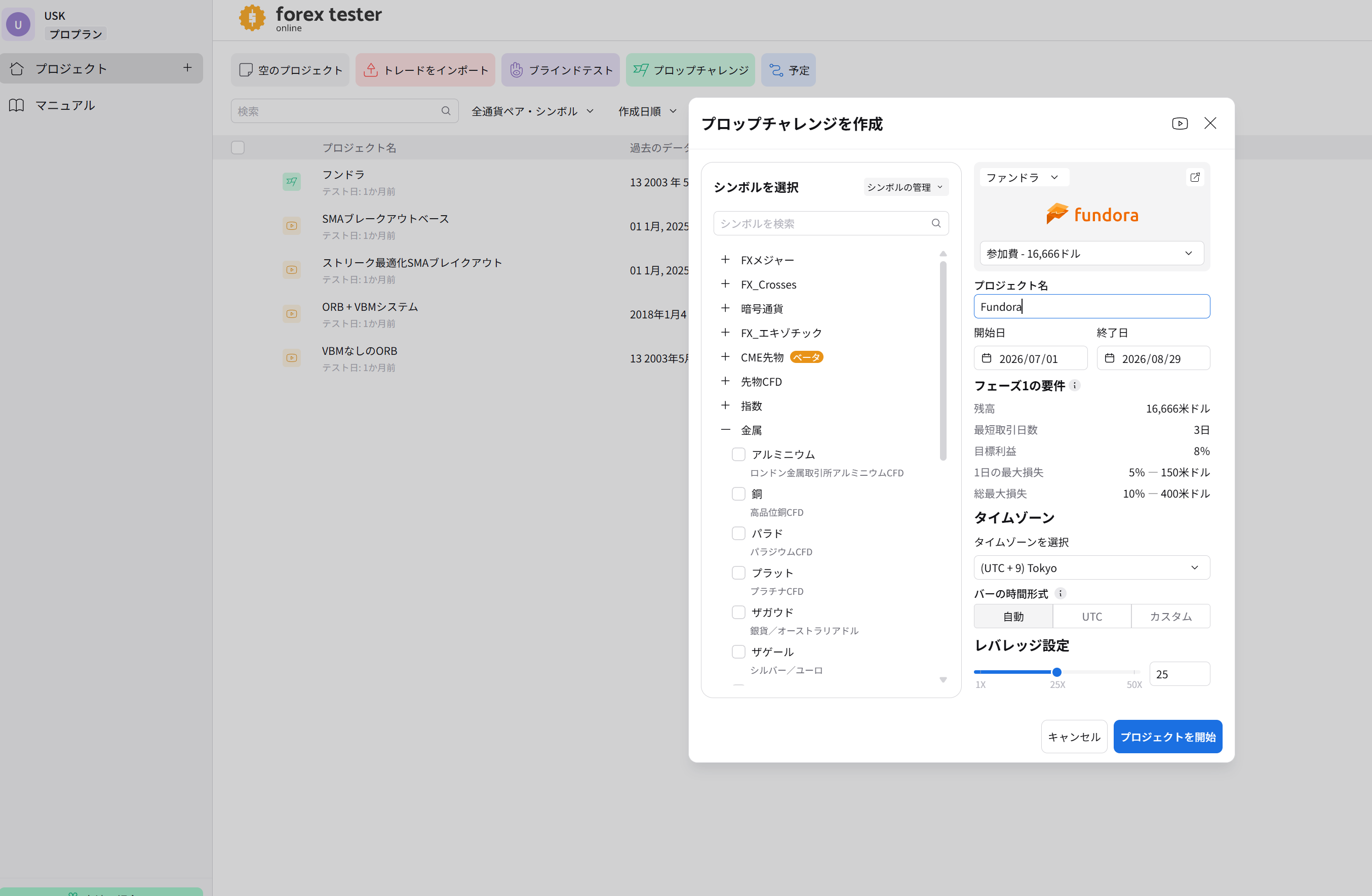This screenshot has width=1372, height=896.
Task: Click the calendar icon in 終了日 field
Action: tap(1109, 358)
